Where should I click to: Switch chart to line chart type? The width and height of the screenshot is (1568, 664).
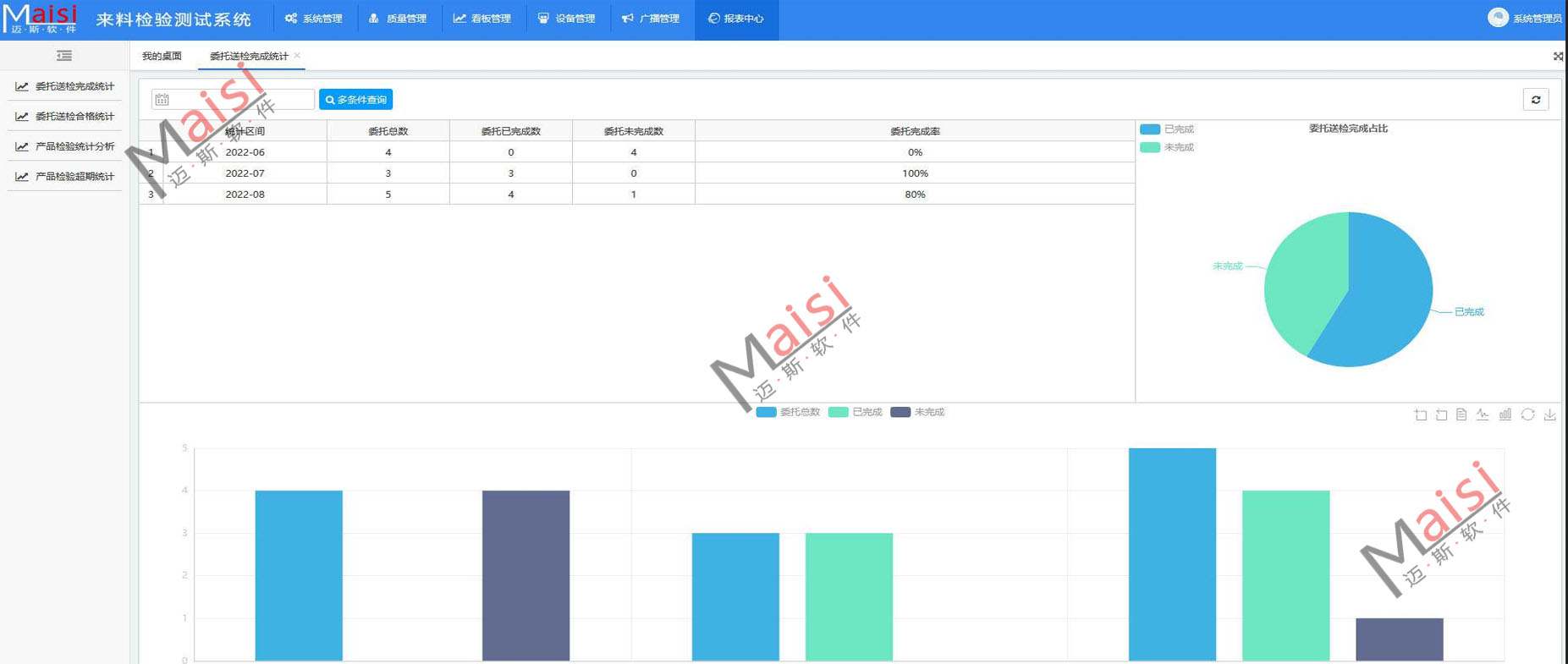(1483, 414)
